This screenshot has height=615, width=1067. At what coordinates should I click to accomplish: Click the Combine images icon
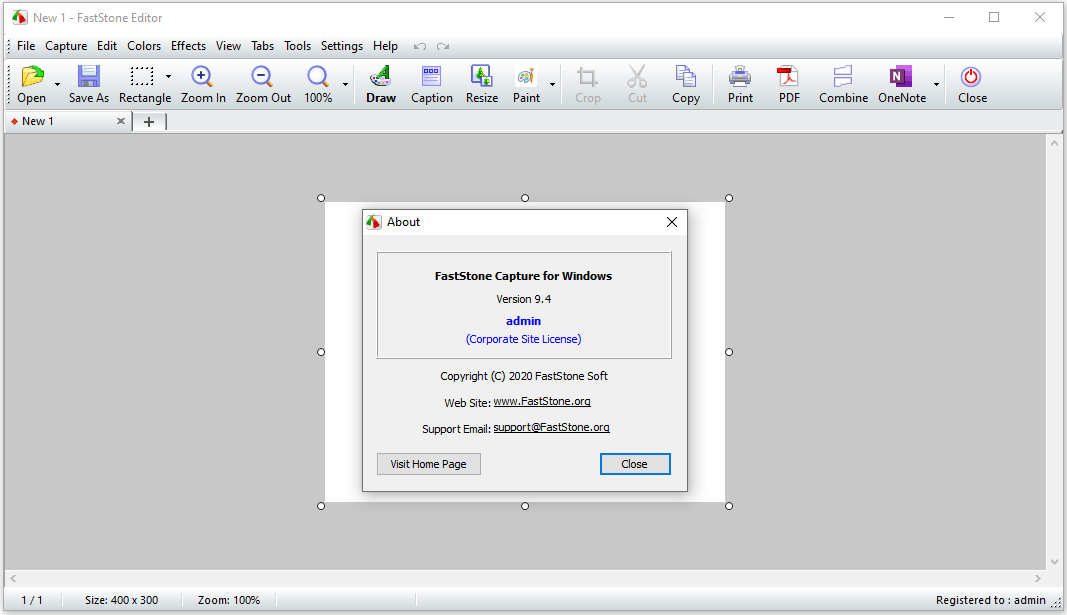(x=842, y=76)
